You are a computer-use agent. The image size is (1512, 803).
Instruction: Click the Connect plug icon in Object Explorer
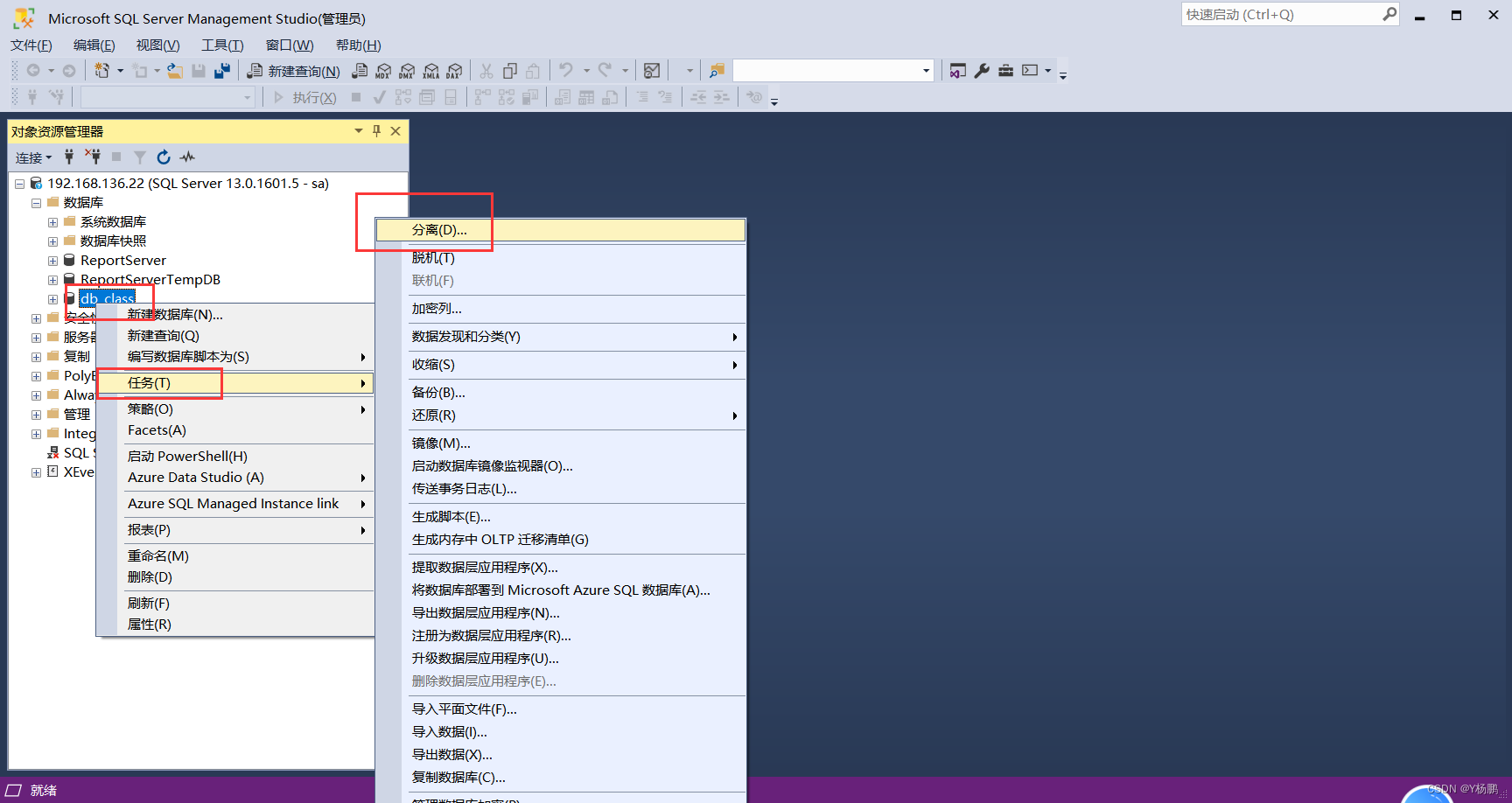[69, 157]
